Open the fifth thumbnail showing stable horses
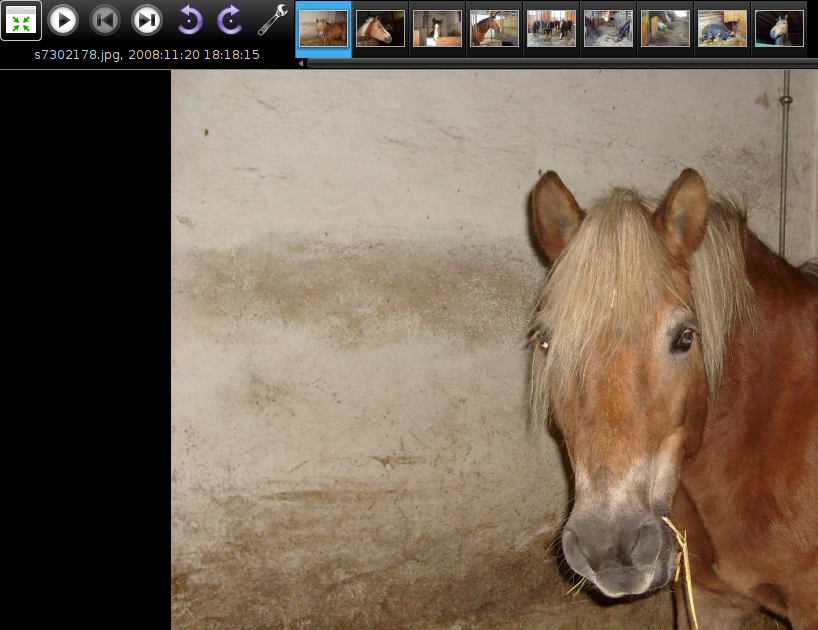The width and height of the screenshot is (818, 630). 551,29
